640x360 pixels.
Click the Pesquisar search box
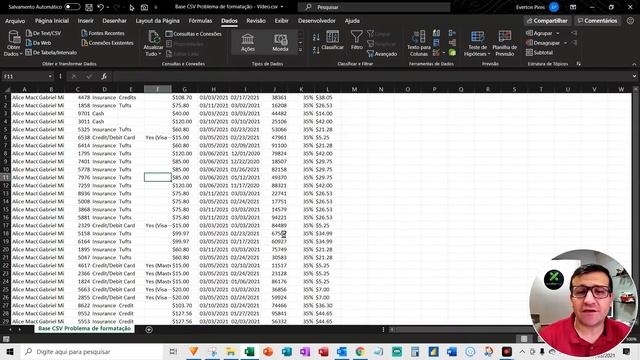[374, 7]
